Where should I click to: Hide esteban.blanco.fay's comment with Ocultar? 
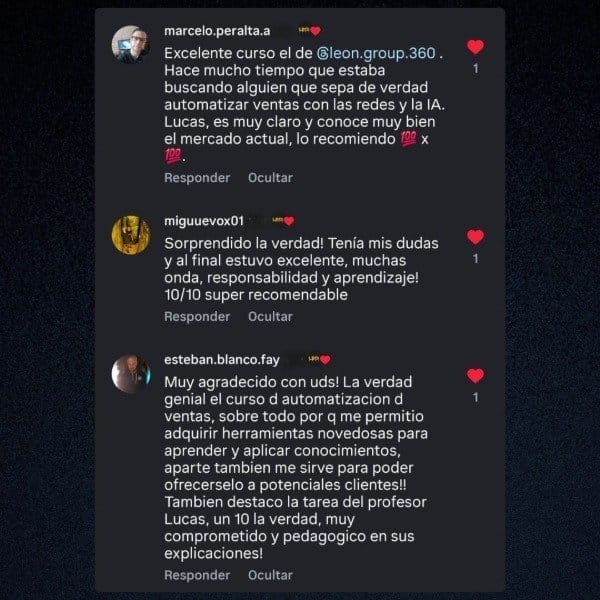point(270,575)
